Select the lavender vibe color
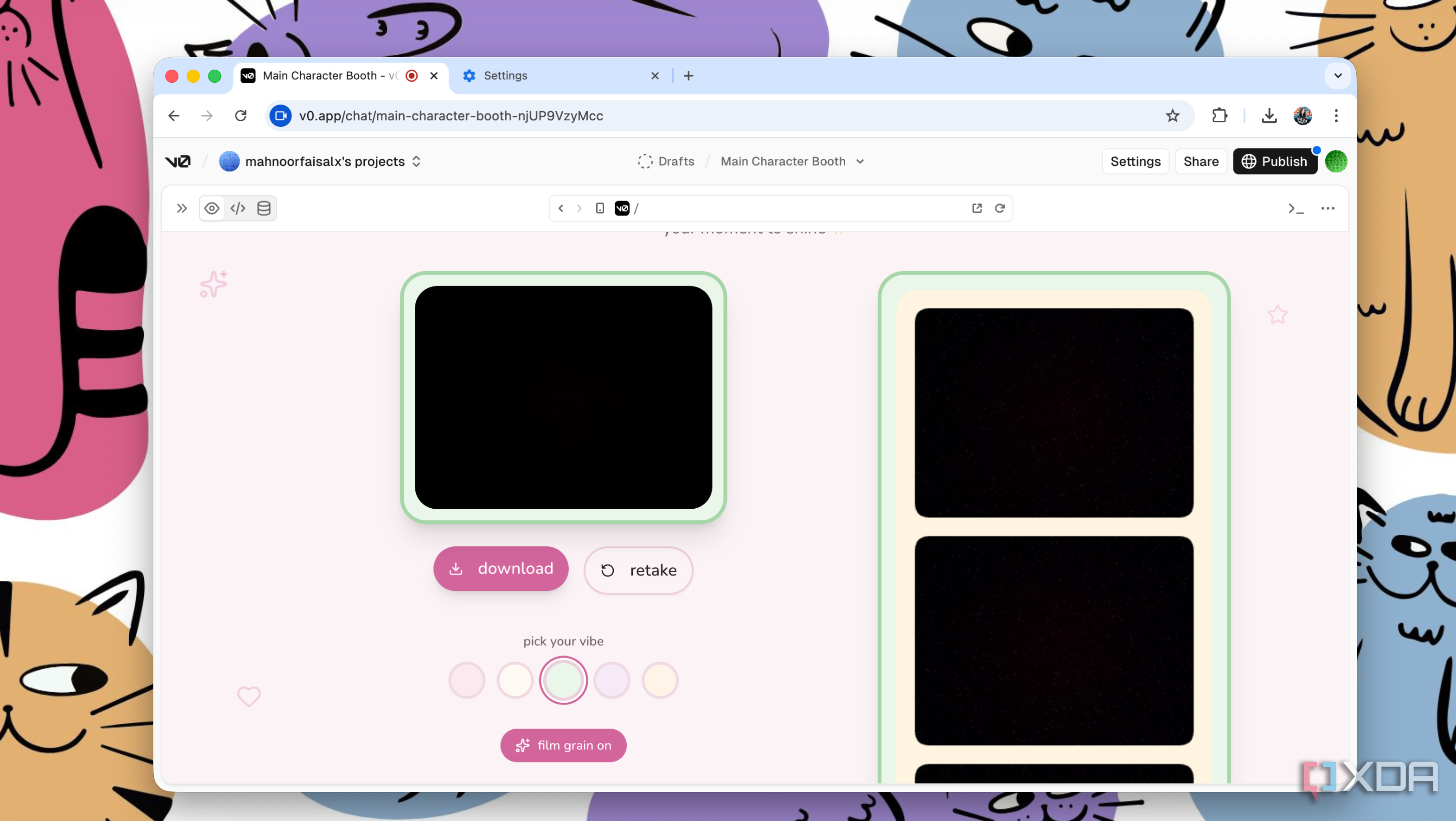1456x821 pixels. point(612,680)
